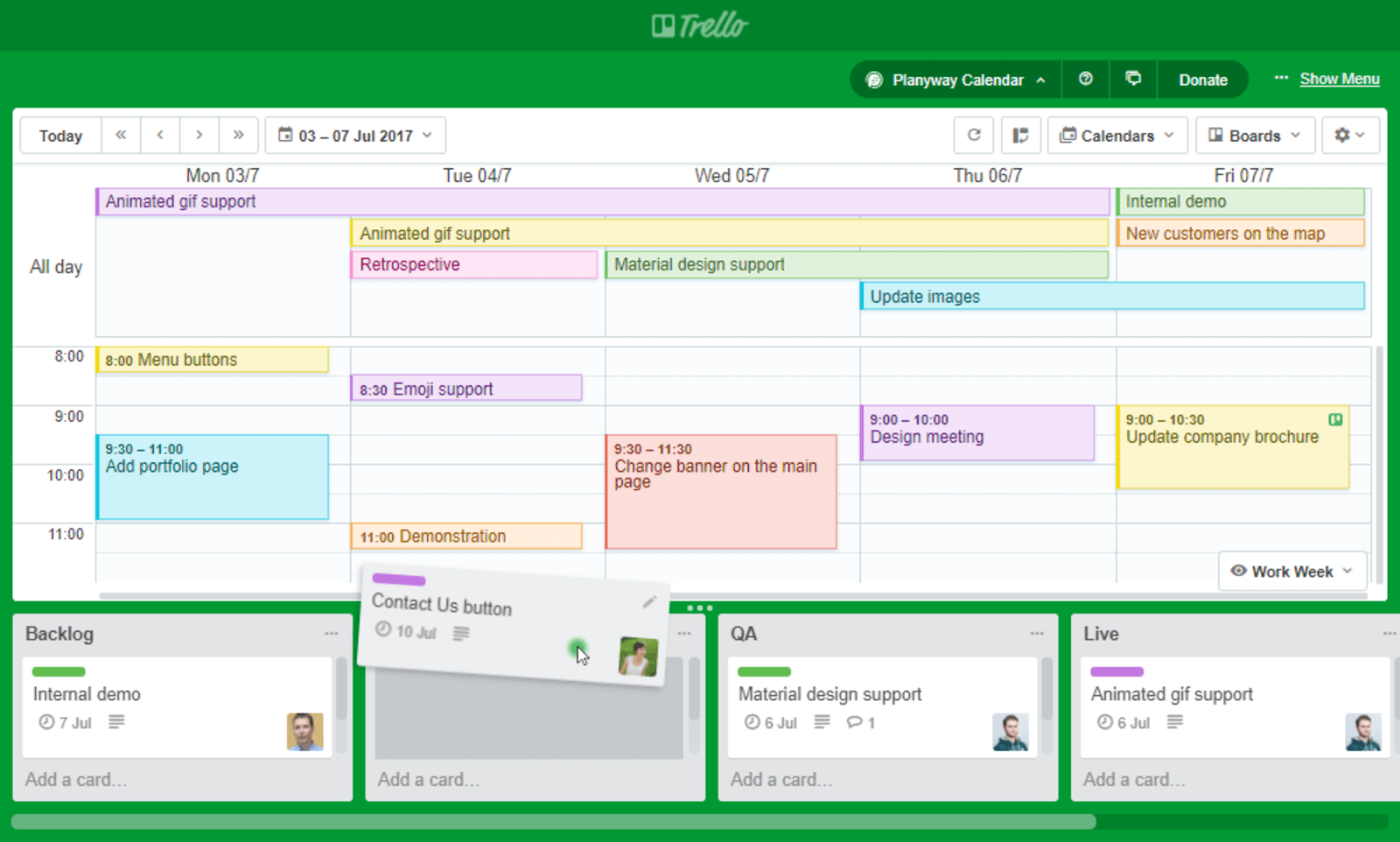
Task: Open the Calendars dropdown
Action: (x=1117, y=135)
